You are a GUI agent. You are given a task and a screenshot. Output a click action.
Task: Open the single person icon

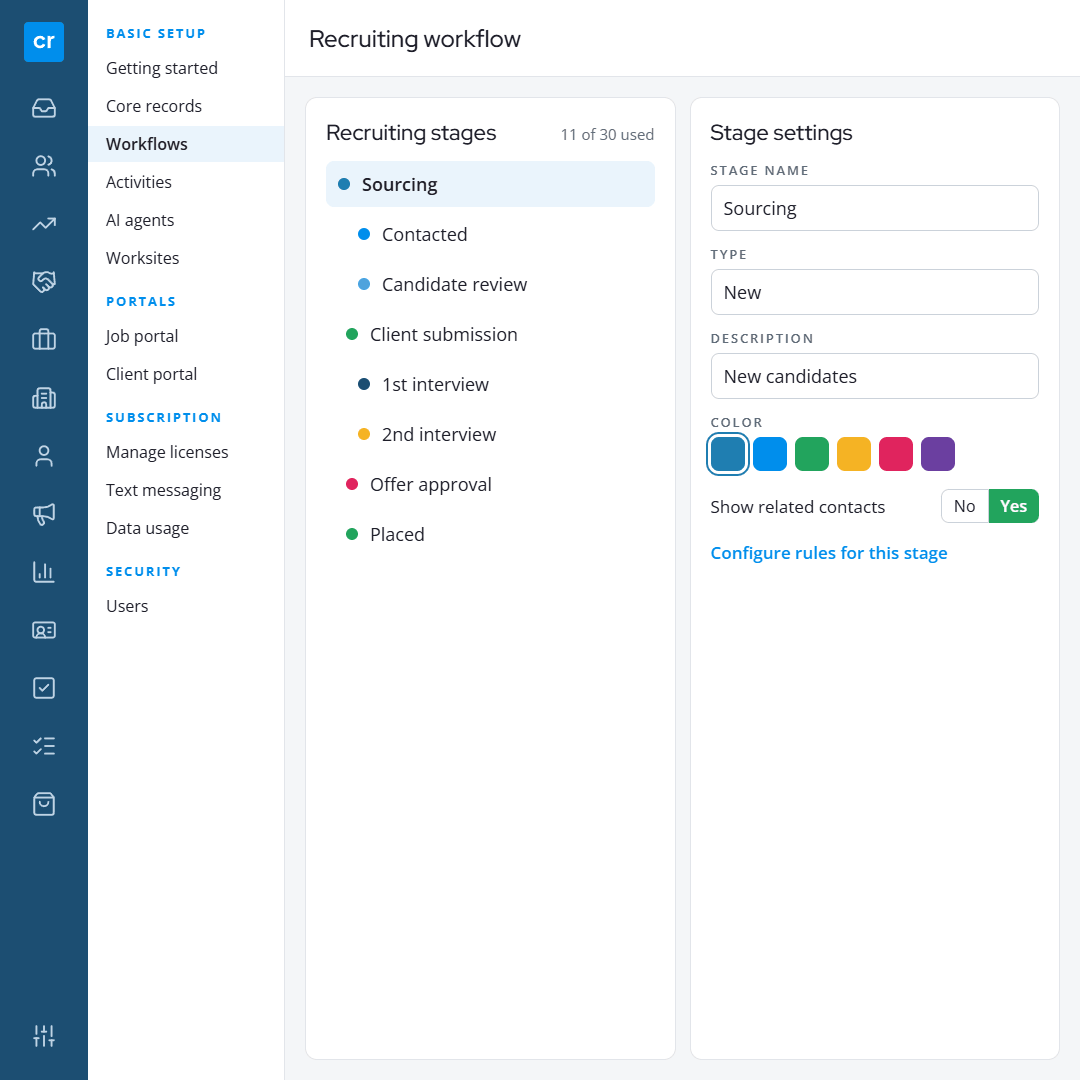(x=44, y=456)
